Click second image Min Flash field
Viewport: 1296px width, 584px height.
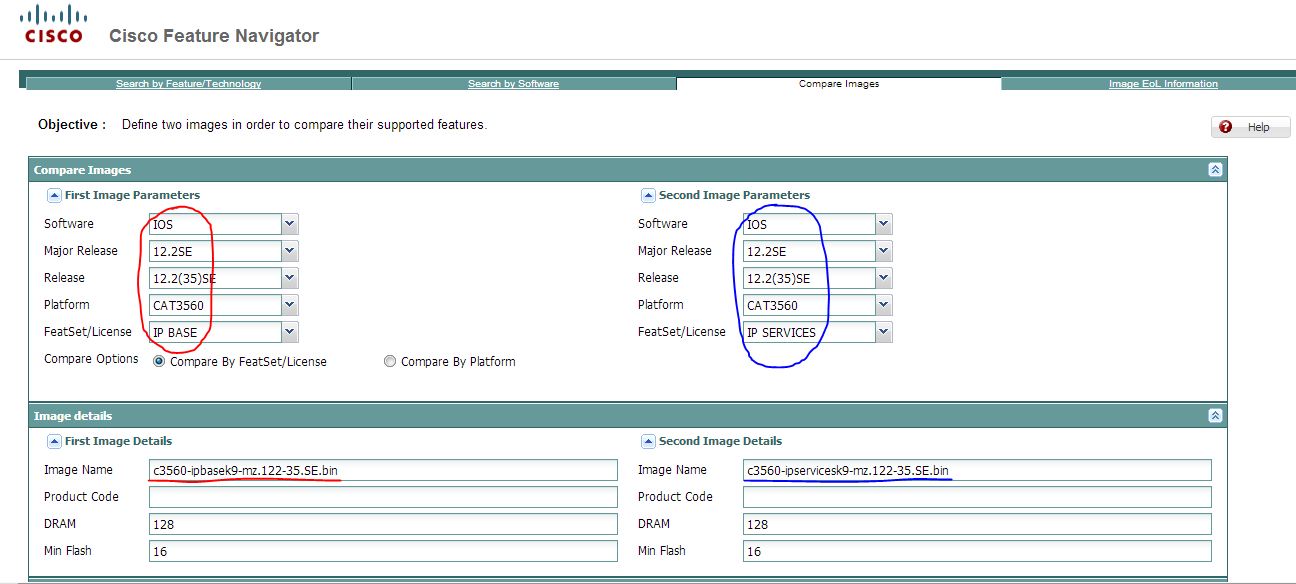pos(977,551)
